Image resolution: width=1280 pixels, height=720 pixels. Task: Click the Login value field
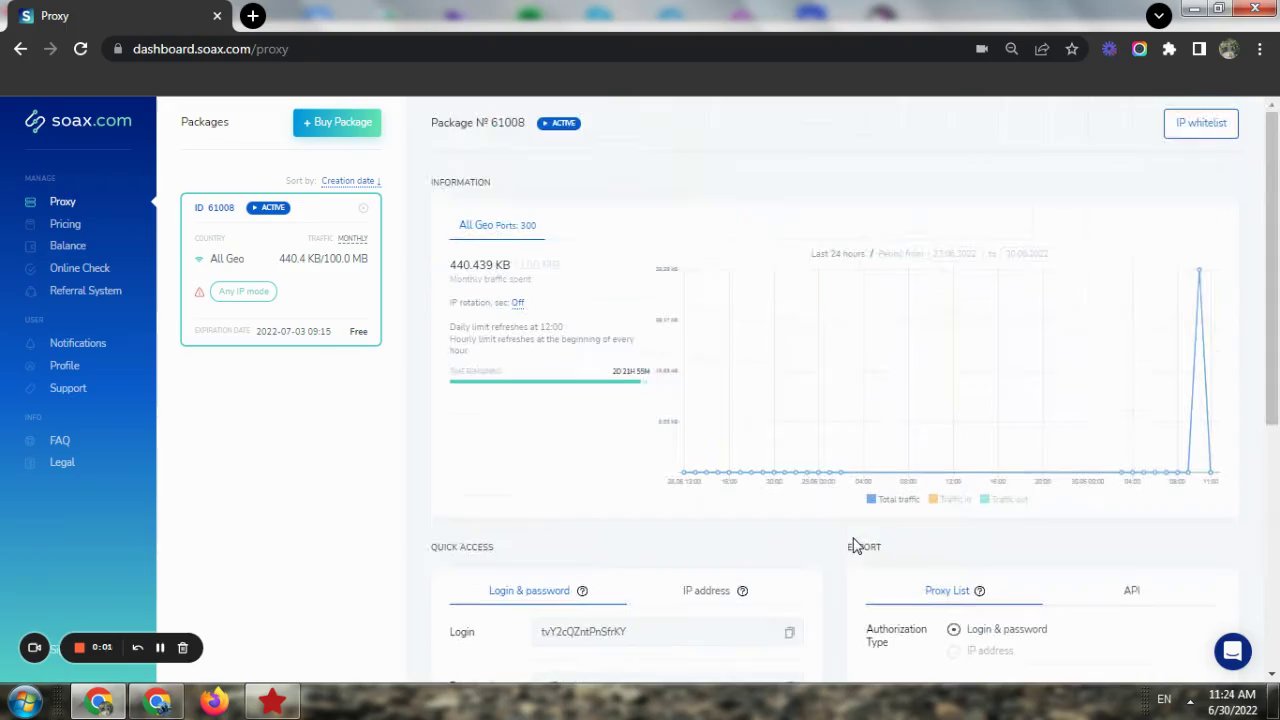(x=668, y=632)
